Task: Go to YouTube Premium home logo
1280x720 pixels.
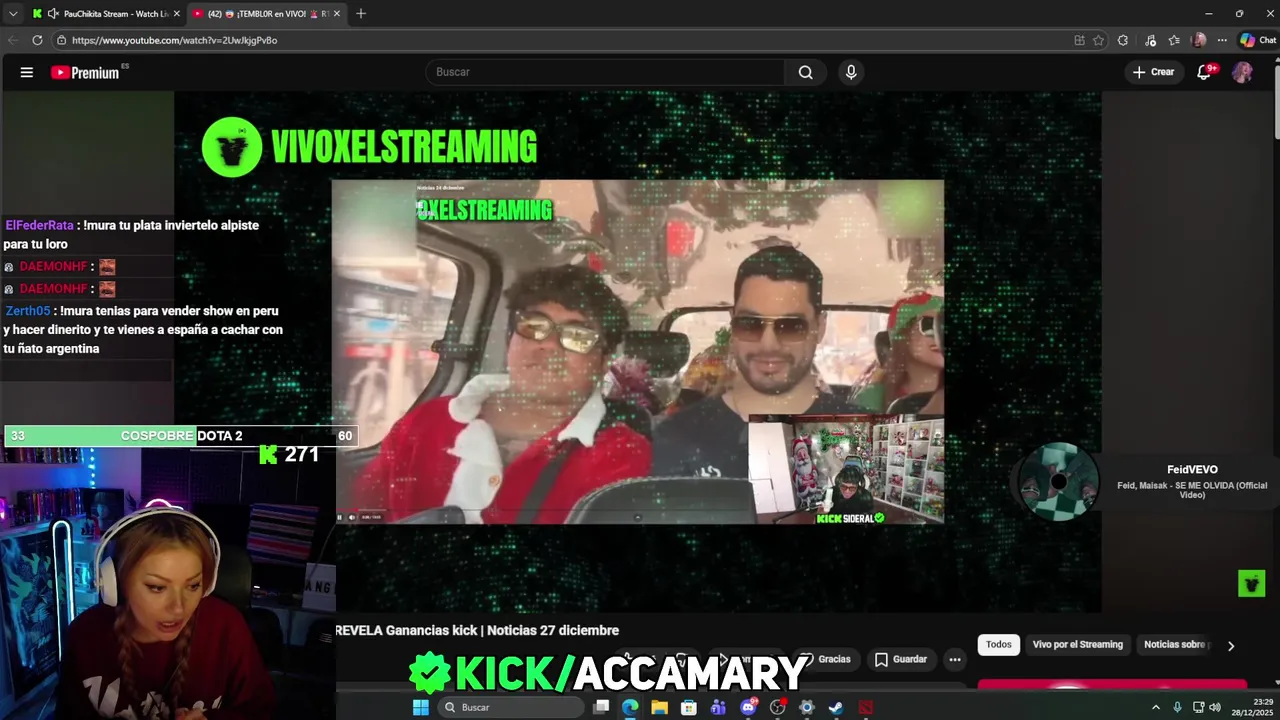Action: 85,72
